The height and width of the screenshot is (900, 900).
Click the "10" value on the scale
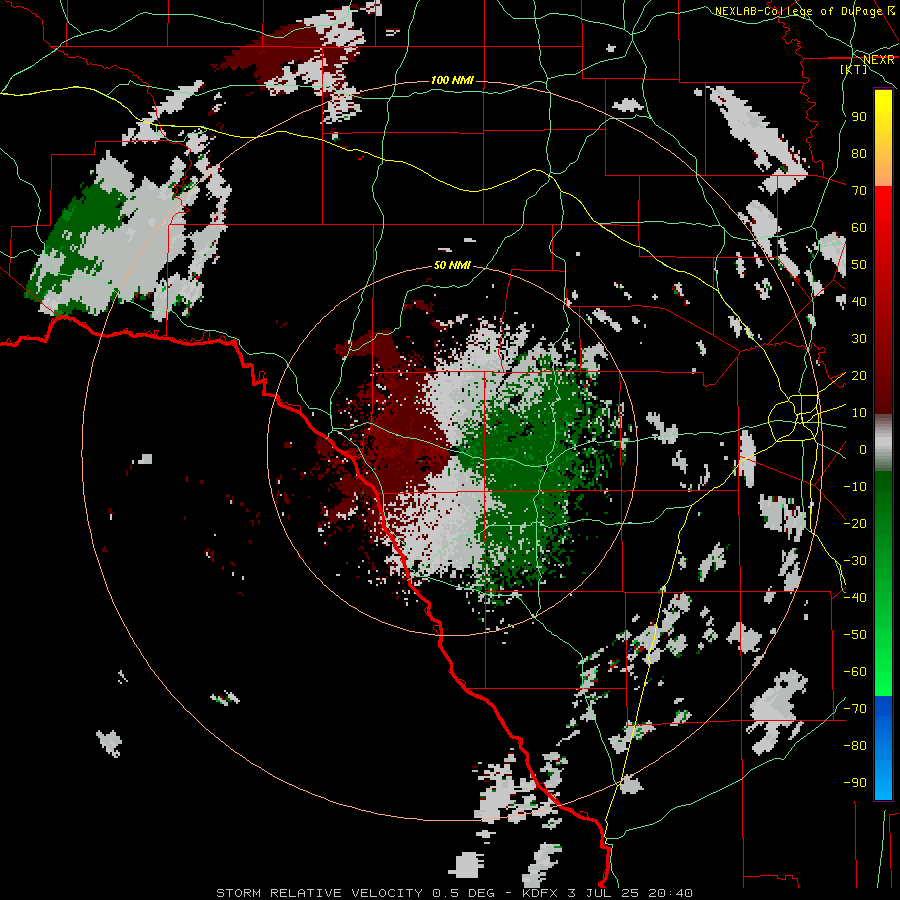click(x=859, y=413)
